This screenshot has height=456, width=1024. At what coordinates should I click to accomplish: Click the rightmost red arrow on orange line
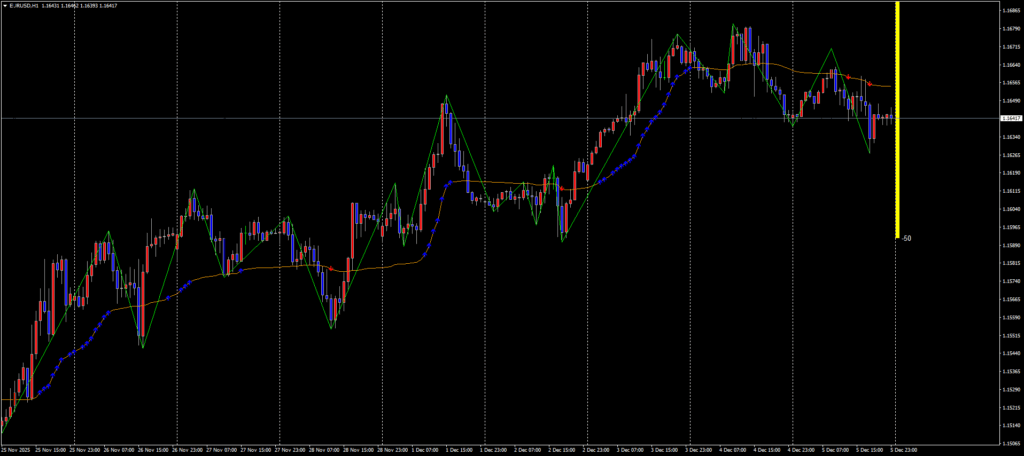[x=868, y=82]
